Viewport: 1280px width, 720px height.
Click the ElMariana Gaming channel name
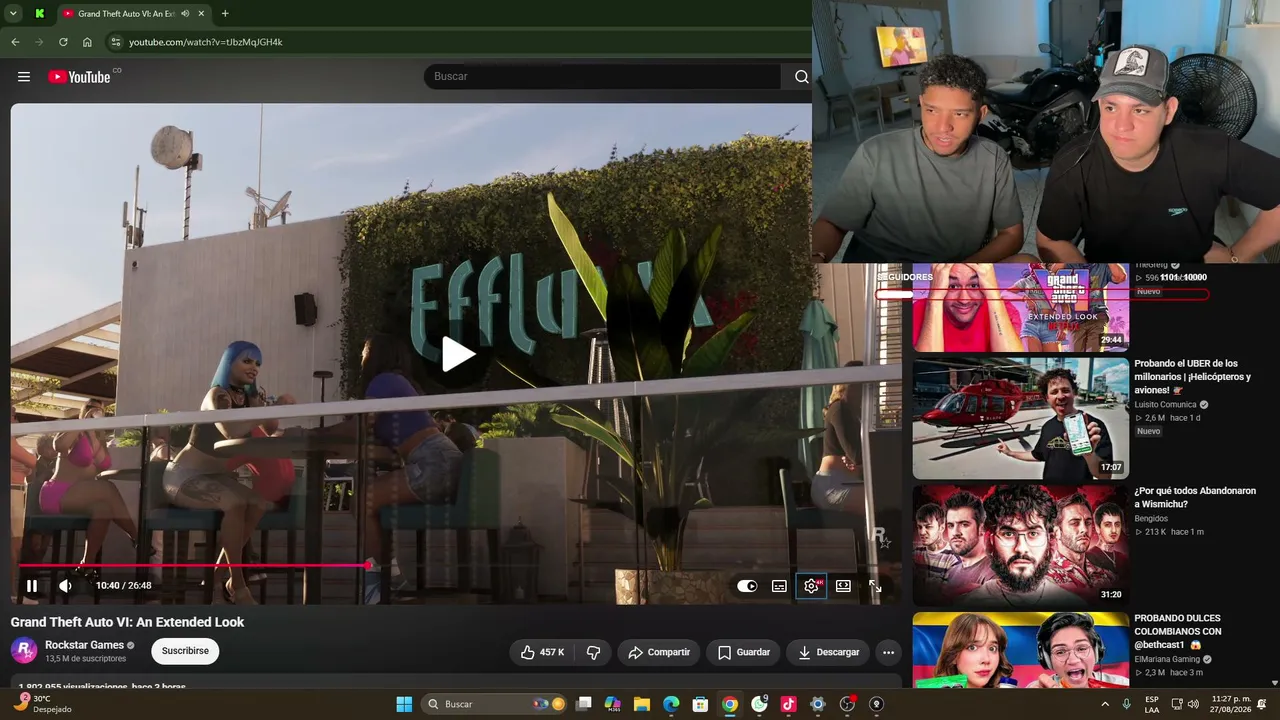click(x=1167, y=660)
